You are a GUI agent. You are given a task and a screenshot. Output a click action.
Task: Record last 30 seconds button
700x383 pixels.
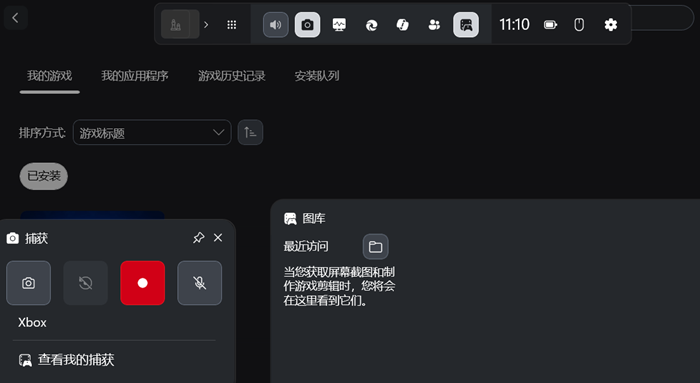pyautogui.click(x=86, y=283)
